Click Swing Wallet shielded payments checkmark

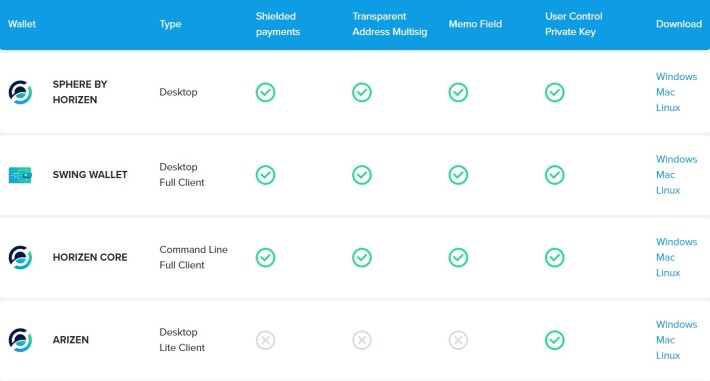pyautogui.click(x=265, y=175)
